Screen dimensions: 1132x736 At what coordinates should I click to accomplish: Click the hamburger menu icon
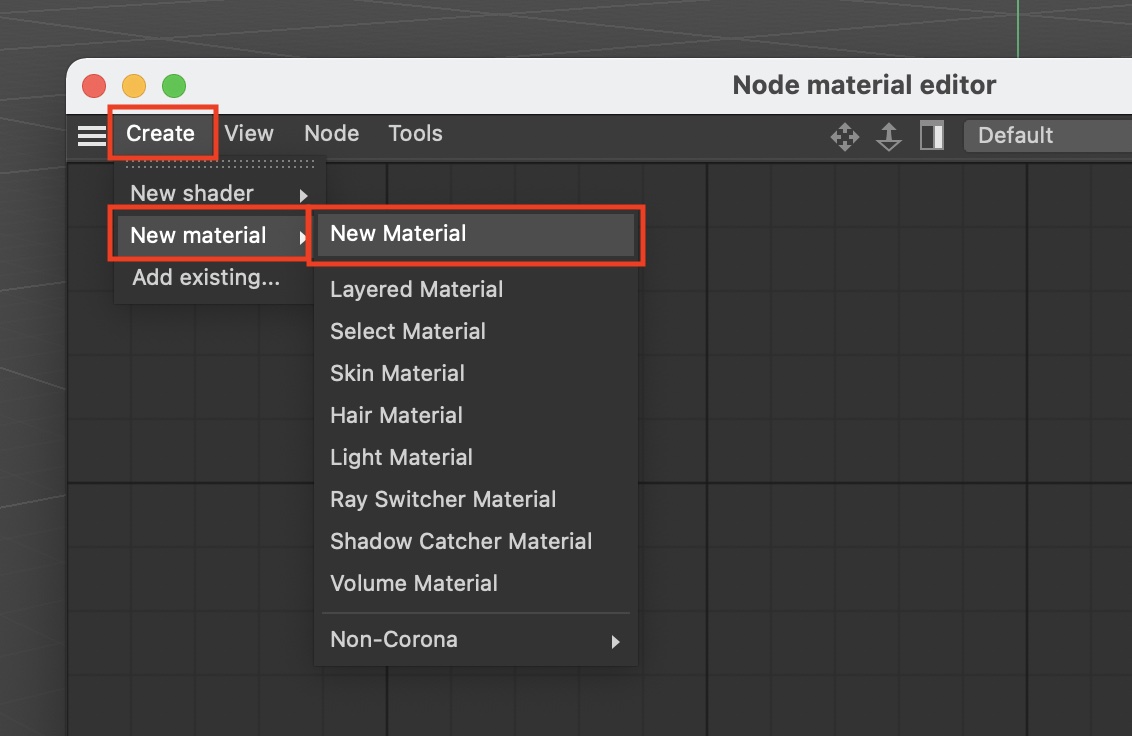[91, 135]
